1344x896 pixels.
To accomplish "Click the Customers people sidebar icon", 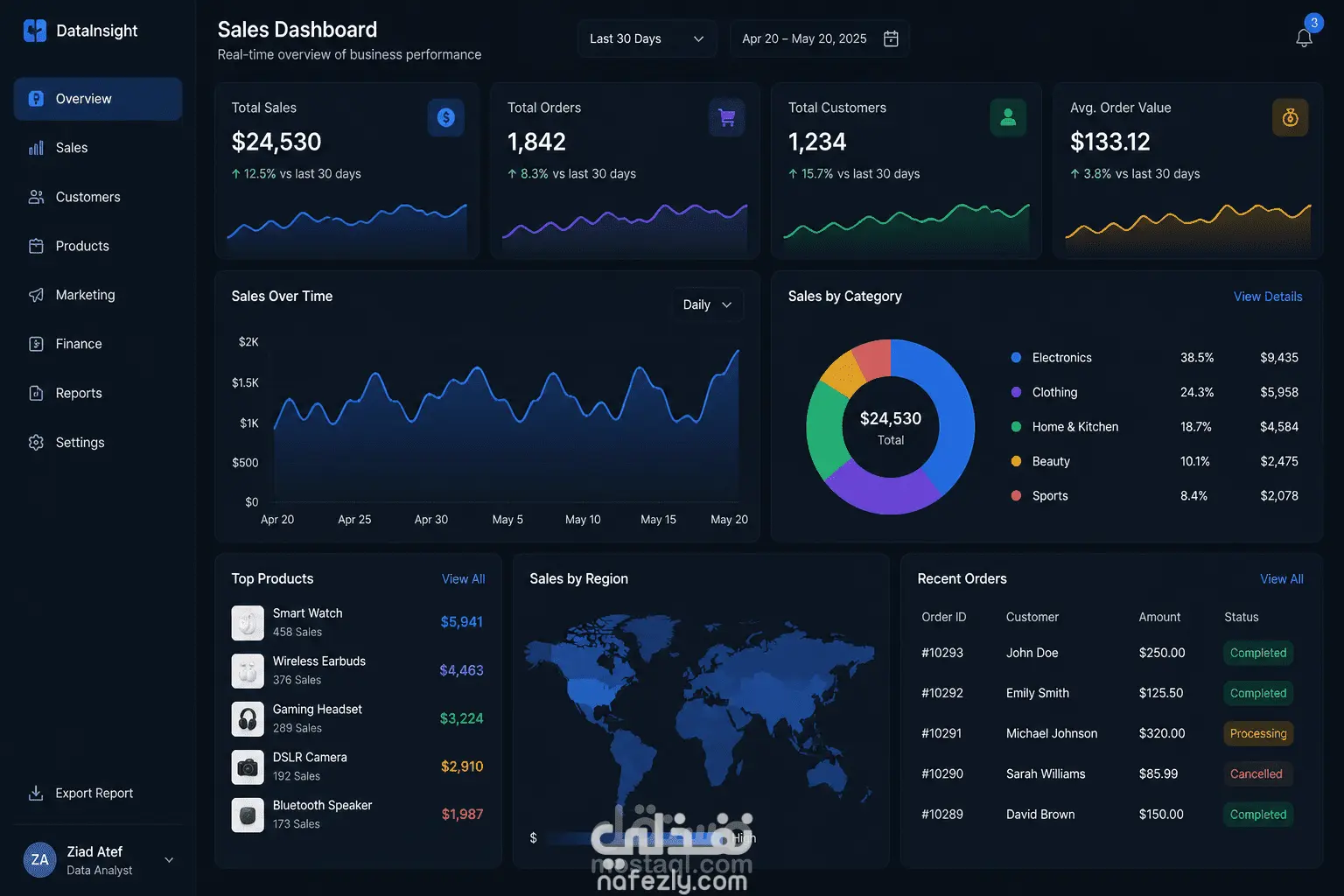I will (36, 197).
